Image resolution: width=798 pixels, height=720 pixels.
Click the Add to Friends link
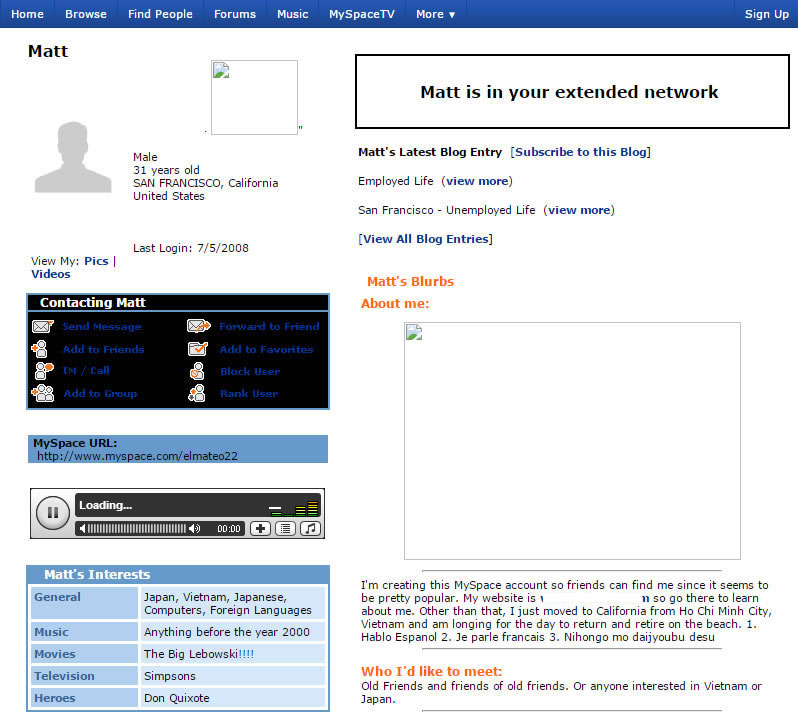click(x=103, y=349)
